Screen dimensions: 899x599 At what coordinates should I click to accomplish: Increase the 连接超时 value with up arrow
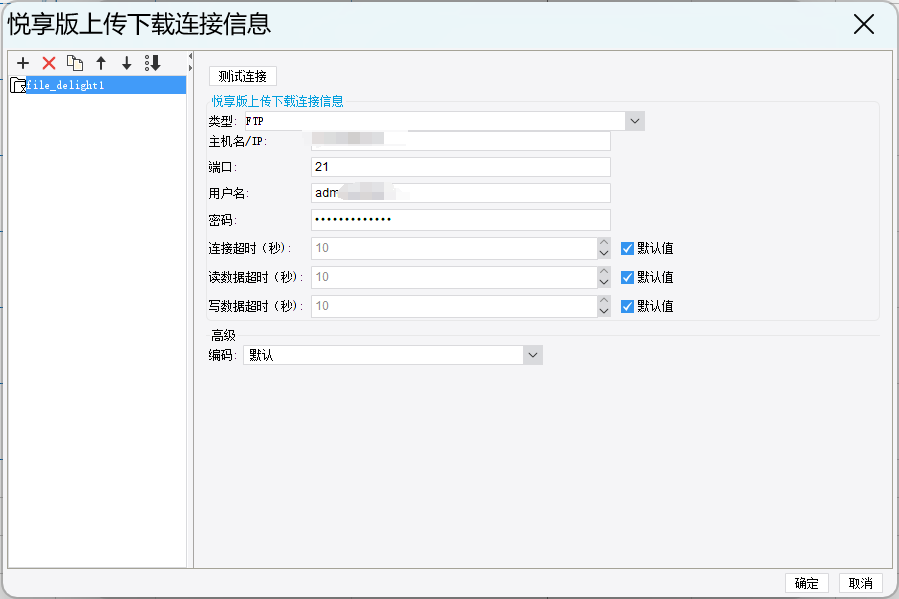coord(604,242)
